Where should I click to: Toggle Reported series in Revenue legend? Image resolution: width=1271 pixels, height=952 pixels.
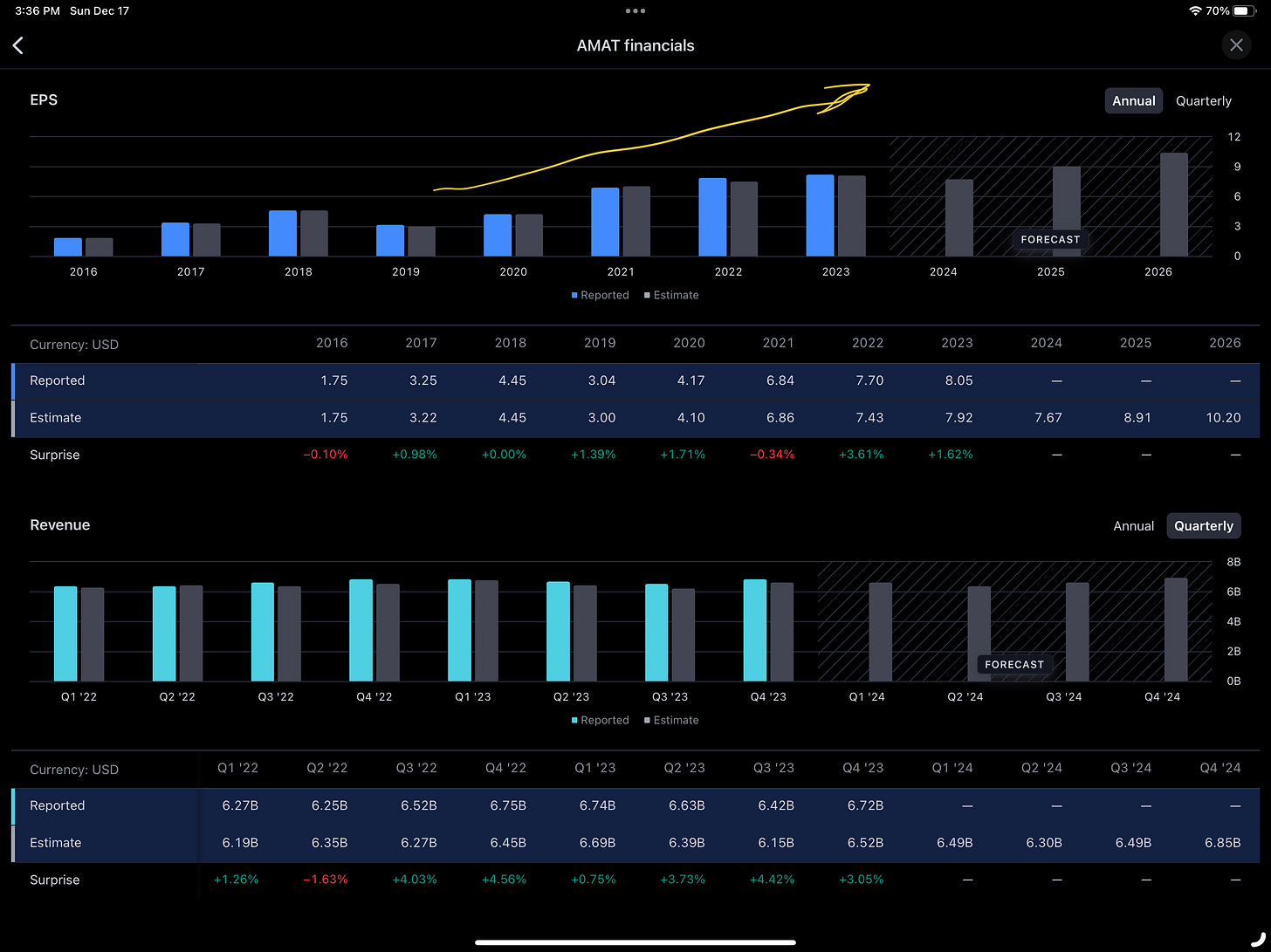600,720
